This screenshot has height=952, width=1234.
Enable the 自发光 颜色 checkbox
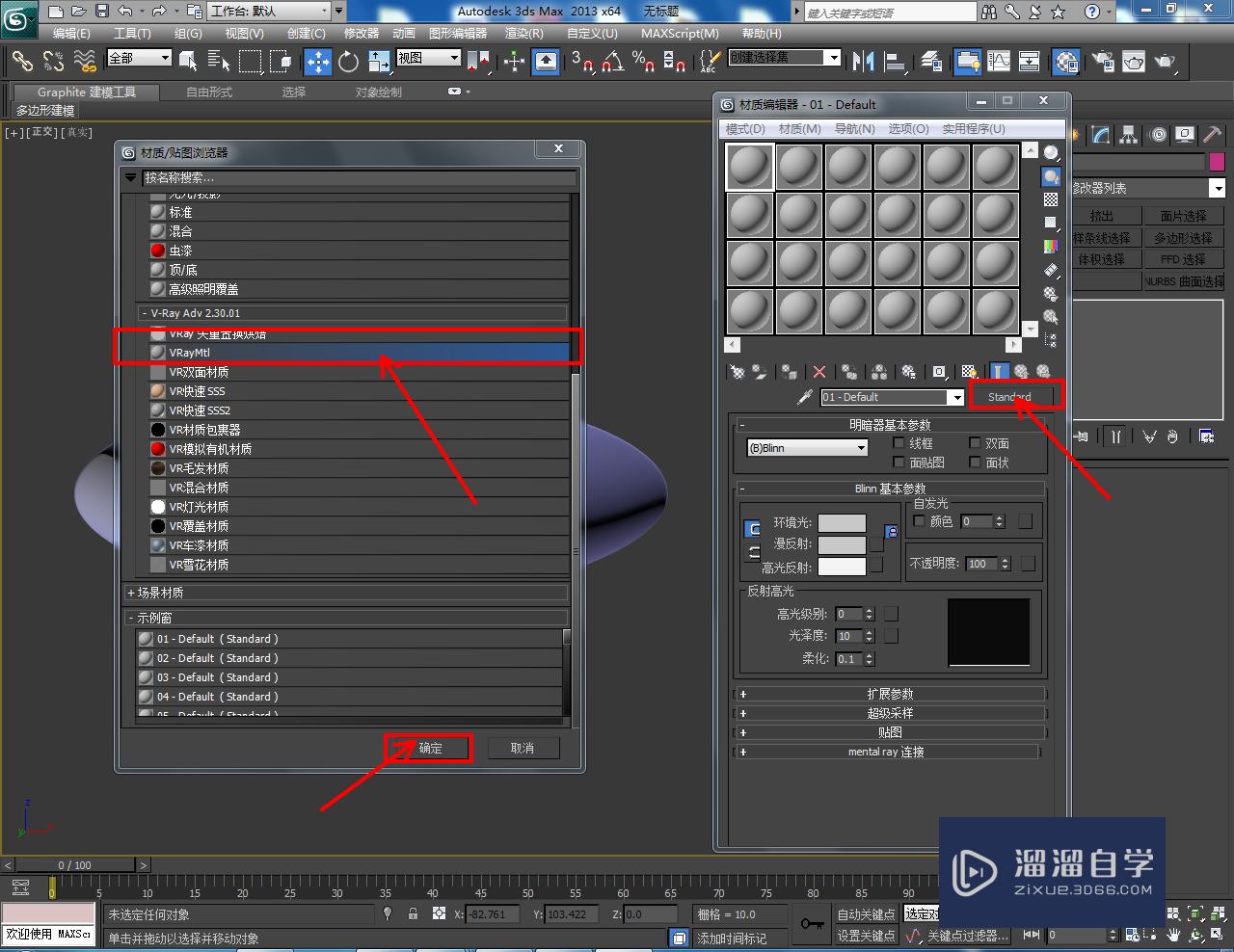coord(919,521)
